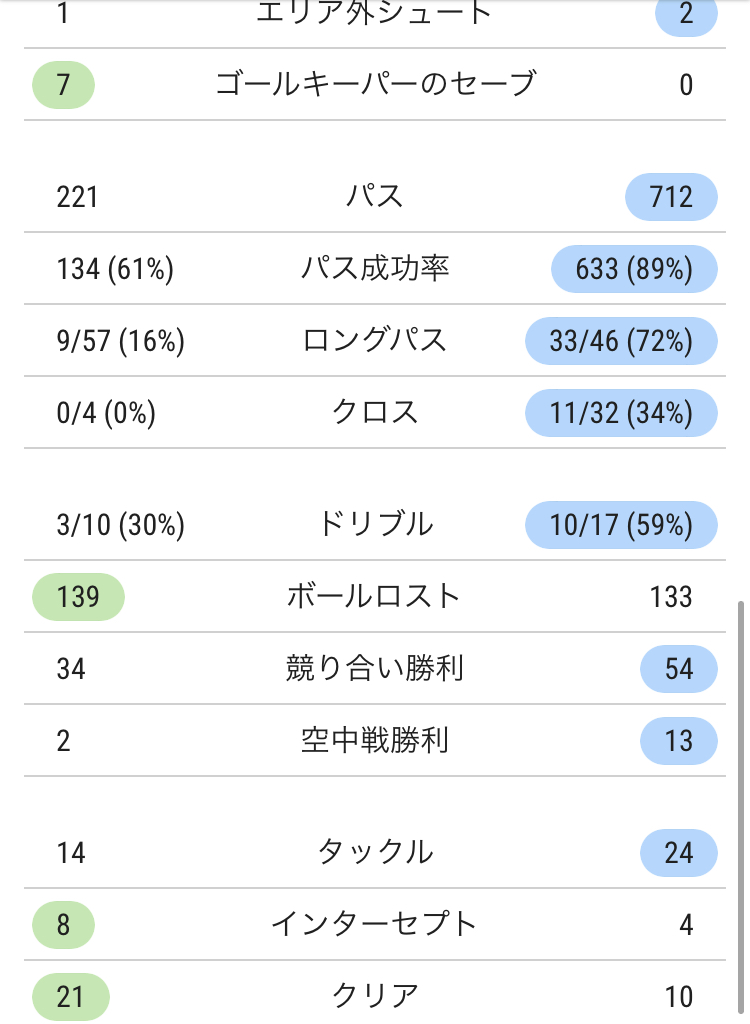
Task: Tap the green 8 intercepts badge
Action: [63, 925]
